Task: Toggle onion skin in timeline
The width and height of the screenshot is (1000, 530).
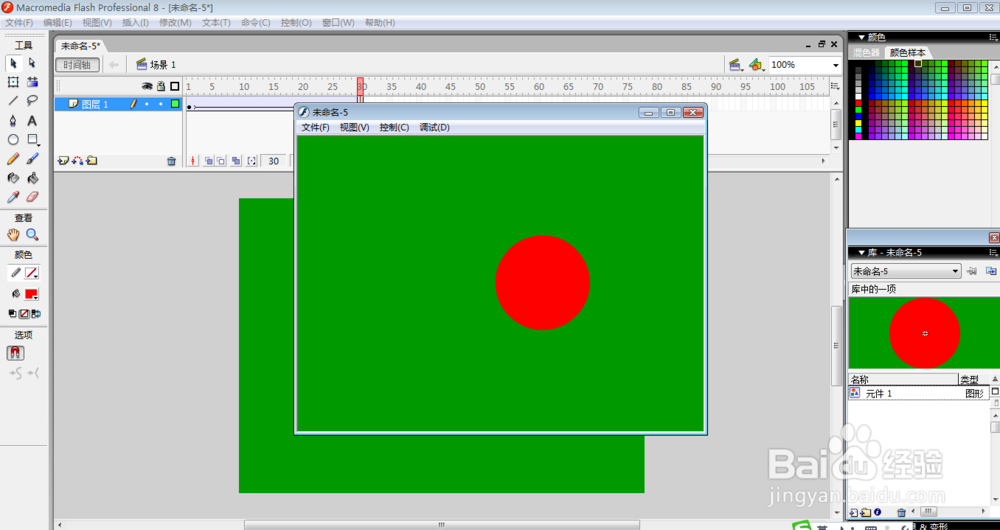Action: (x=209, y=161)
